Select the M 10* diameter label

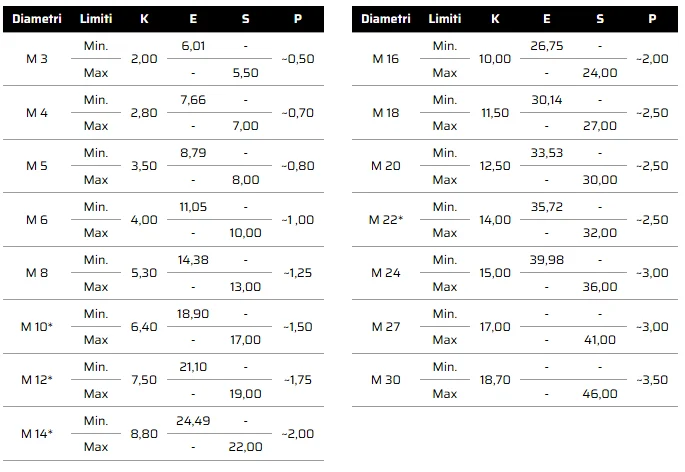click(37, 327)
